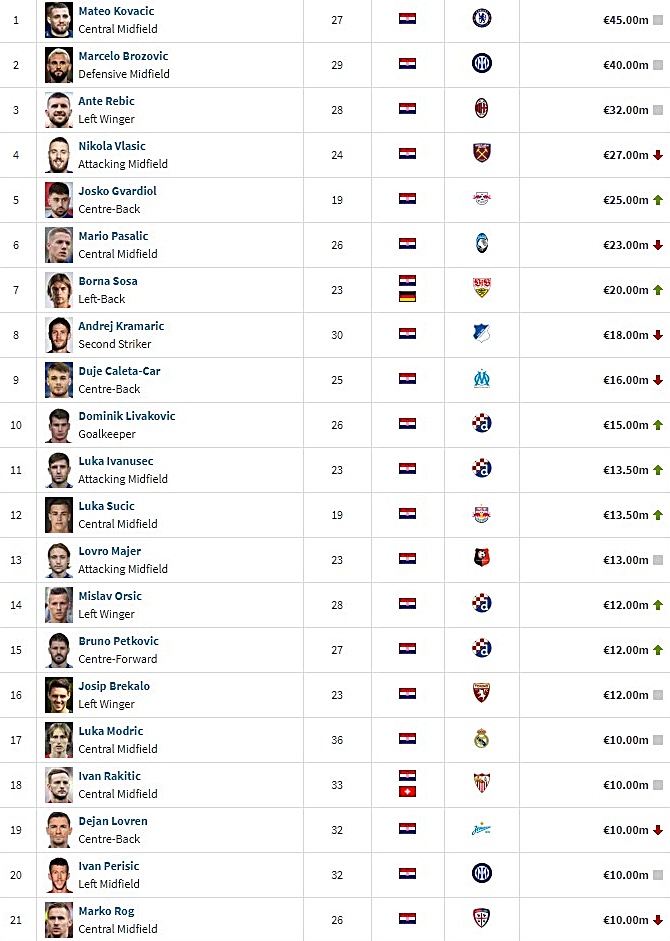This screenshot has height=941, width=670.
Task: Click the Dinamo Zagreb crest in Livakovic's row
Action: tap(481, 424)
